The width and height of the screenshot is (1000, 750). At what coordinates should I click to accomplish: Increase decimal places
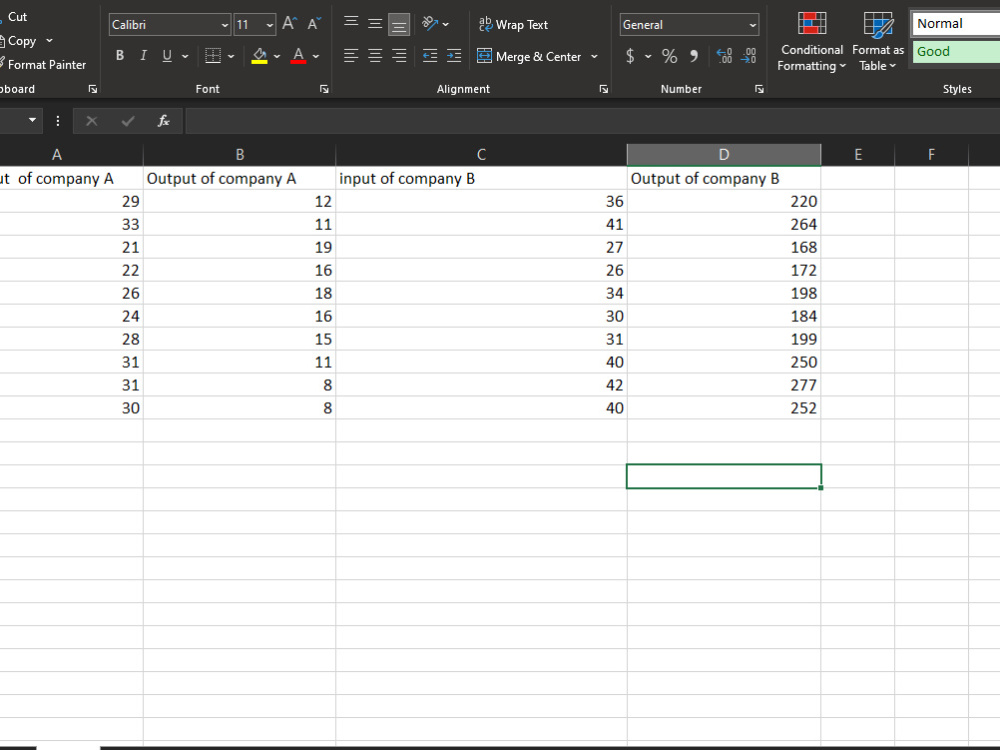pos(724,56)
